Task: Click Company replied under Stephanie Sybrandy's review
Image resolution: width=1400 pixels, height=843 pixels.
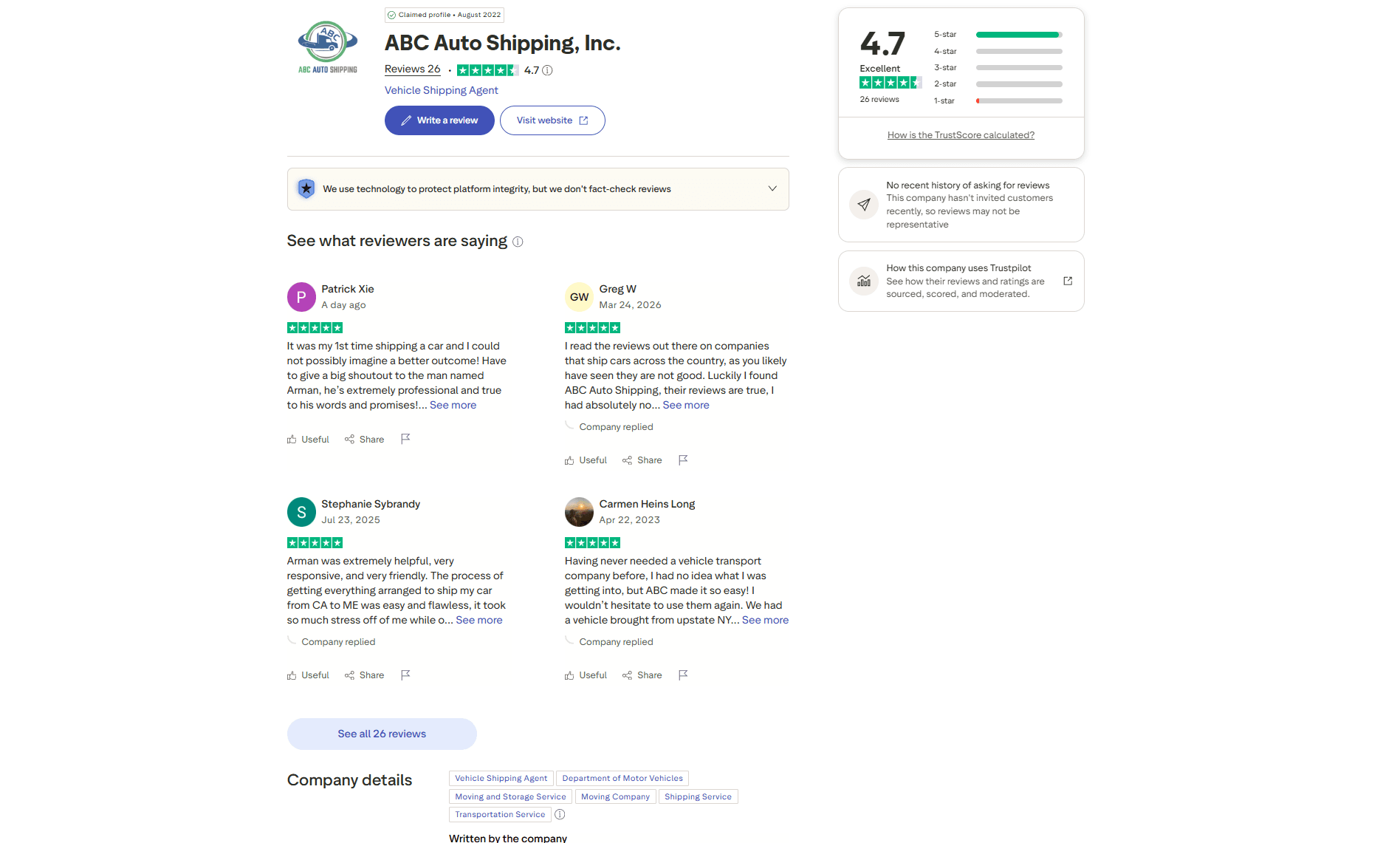Action: point(338,642)
